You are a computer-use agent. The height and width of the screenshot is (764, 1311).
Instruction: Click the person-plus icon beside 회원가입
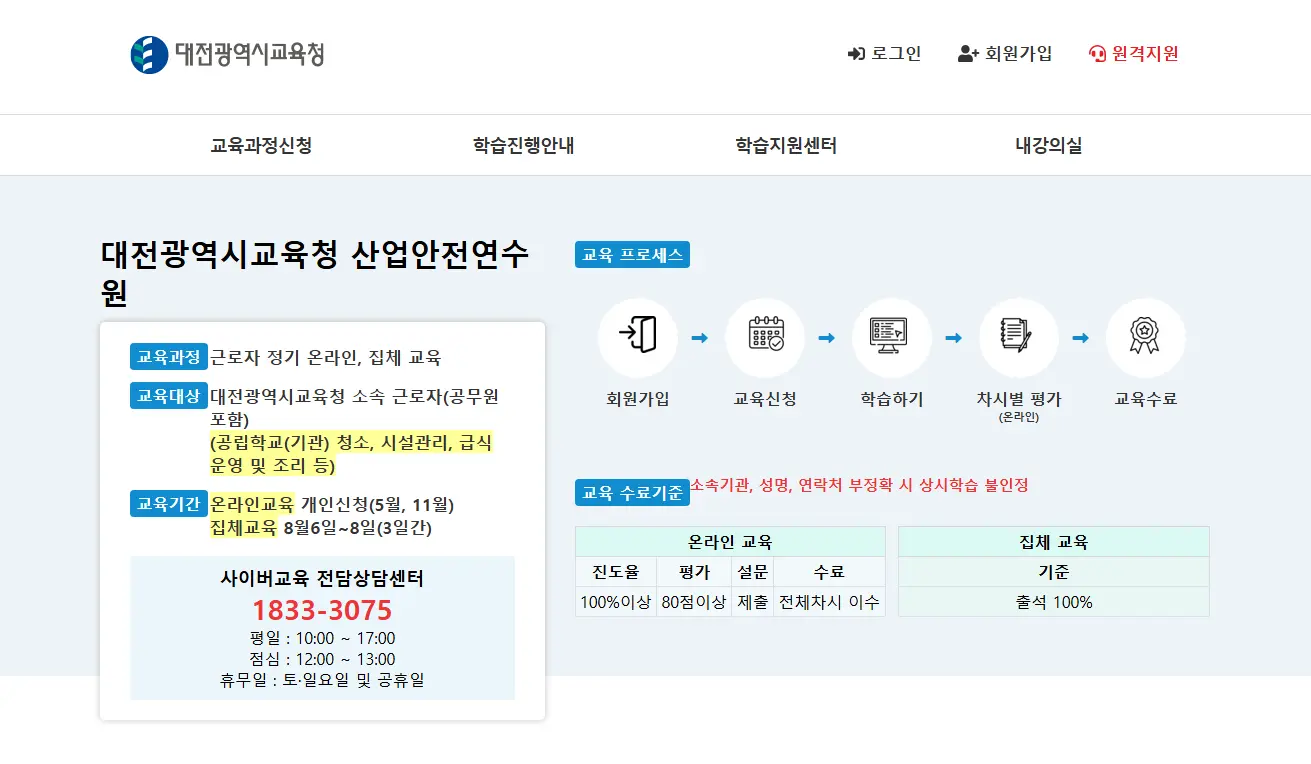966,54
